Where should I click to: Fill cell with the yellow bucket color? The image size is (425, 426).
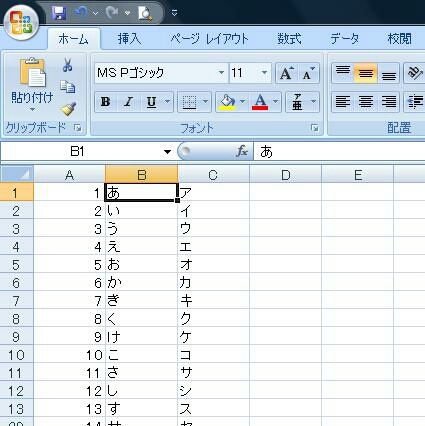point(227,102)
